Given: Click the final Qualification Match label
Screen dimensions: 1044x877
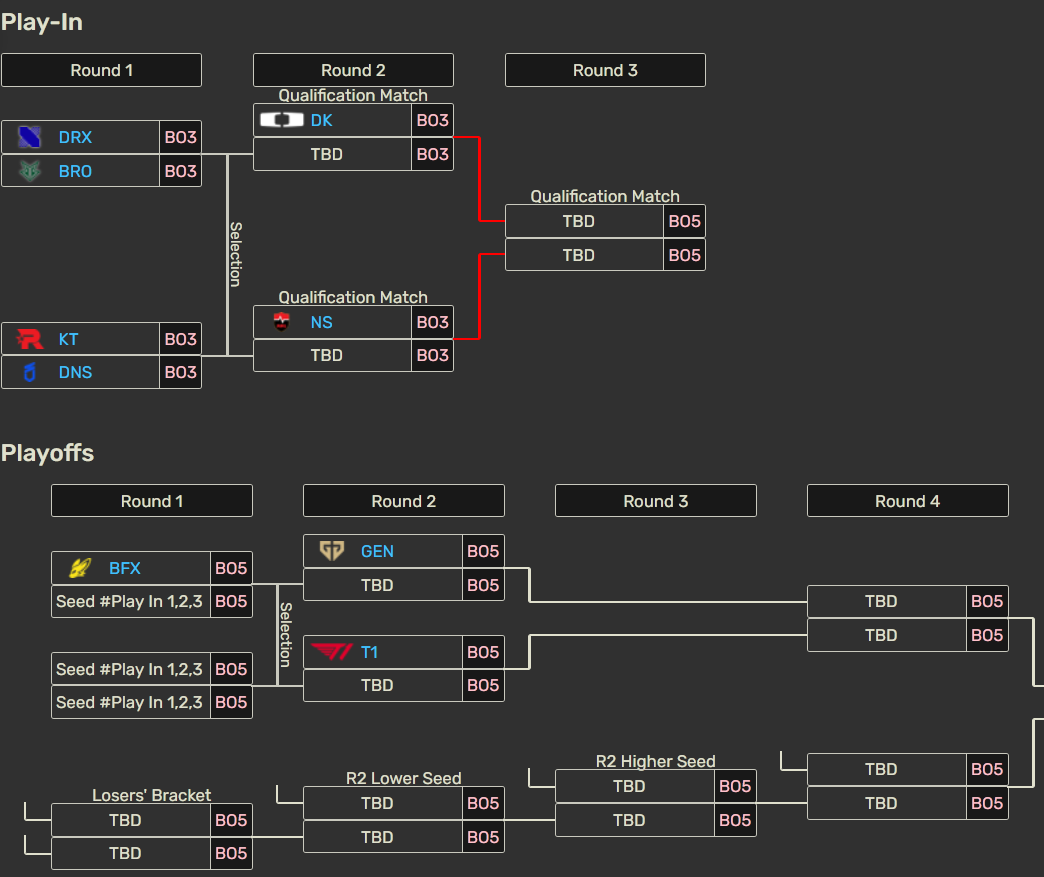Looking at the screenshot, I should [x=604, y=196].
